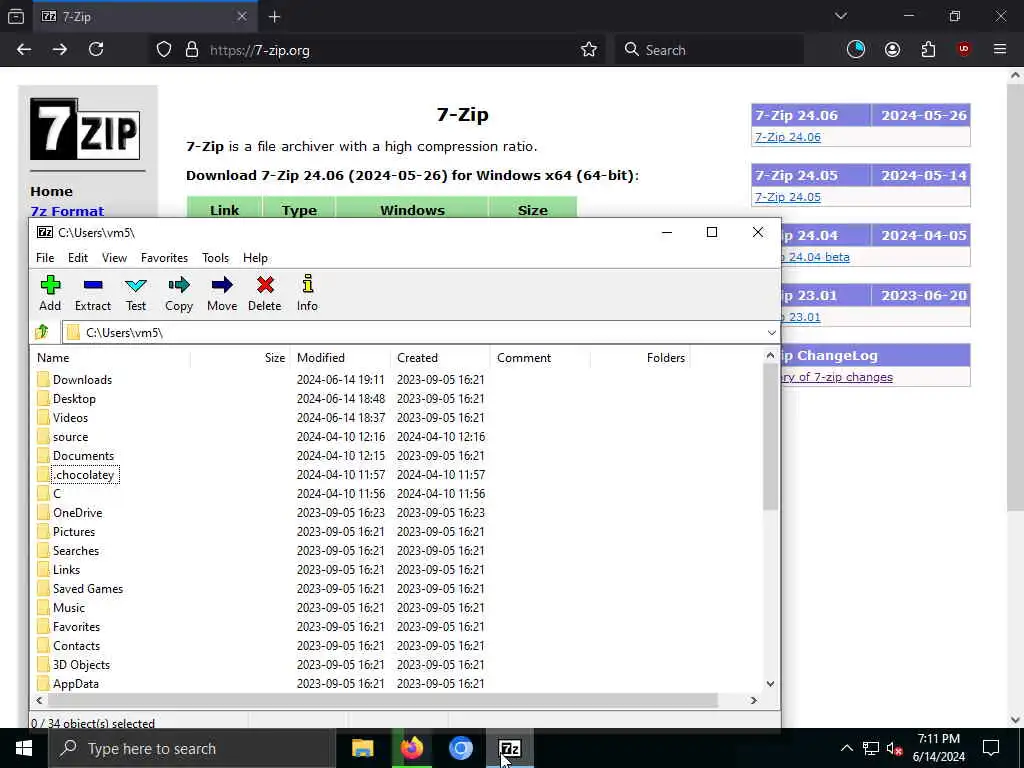Follow the 7z Format sidebar link
This screenshot has height=768, width=1024.
point(67,211)
